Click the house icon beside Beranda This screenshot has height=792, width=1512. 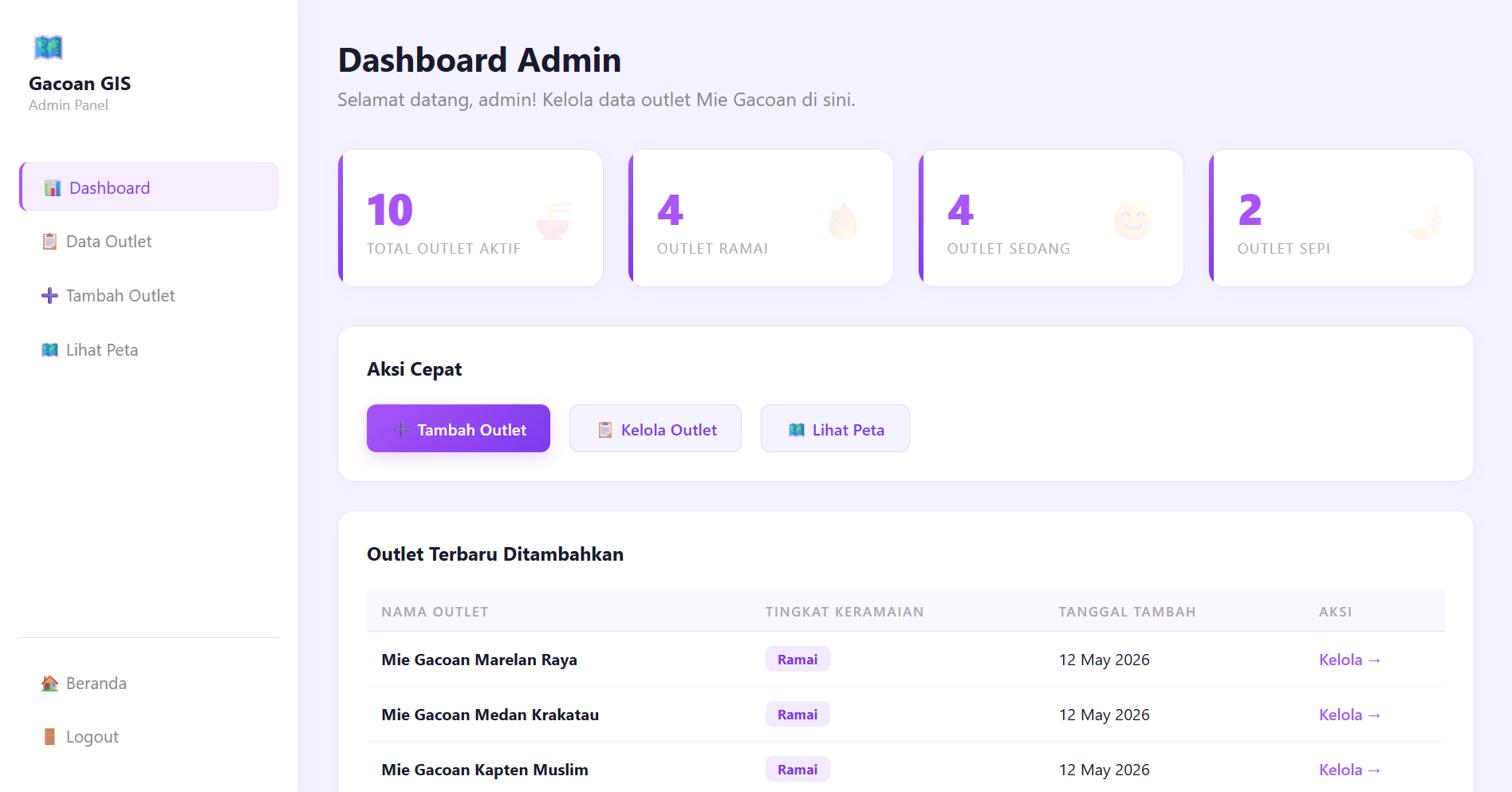click(x=49, y=684)
